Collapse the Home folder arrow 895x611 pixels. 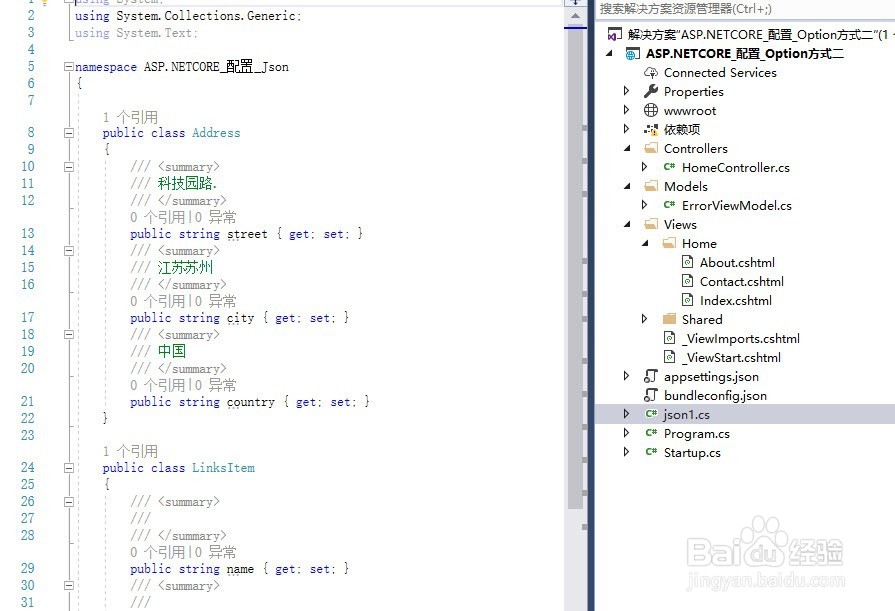tap(646, 243)
